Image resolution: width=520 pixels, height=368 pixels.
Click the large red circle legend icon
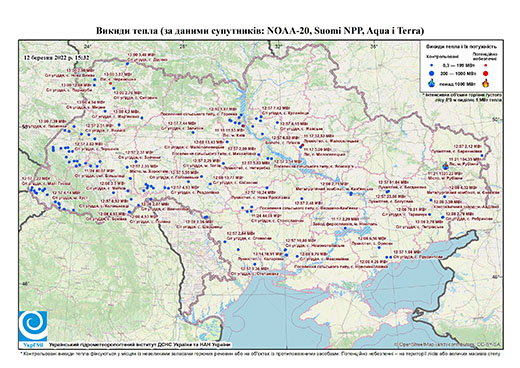click(486, 73)
